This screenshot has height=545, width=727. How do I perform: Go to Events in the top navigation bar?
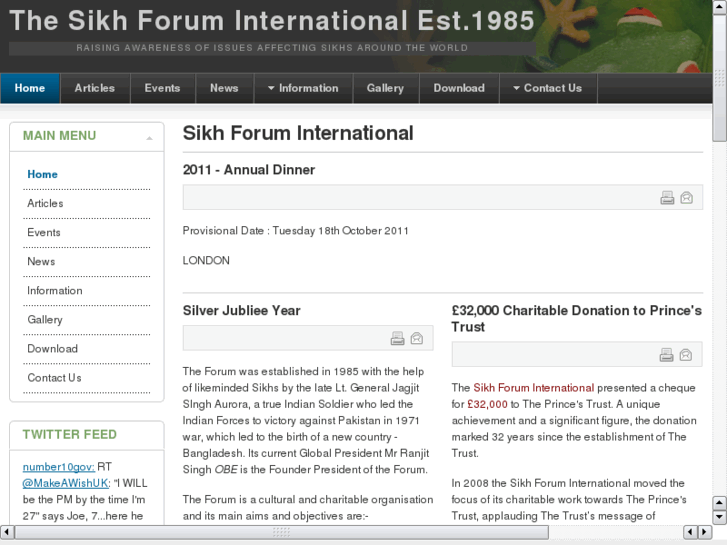coord(162,88)
